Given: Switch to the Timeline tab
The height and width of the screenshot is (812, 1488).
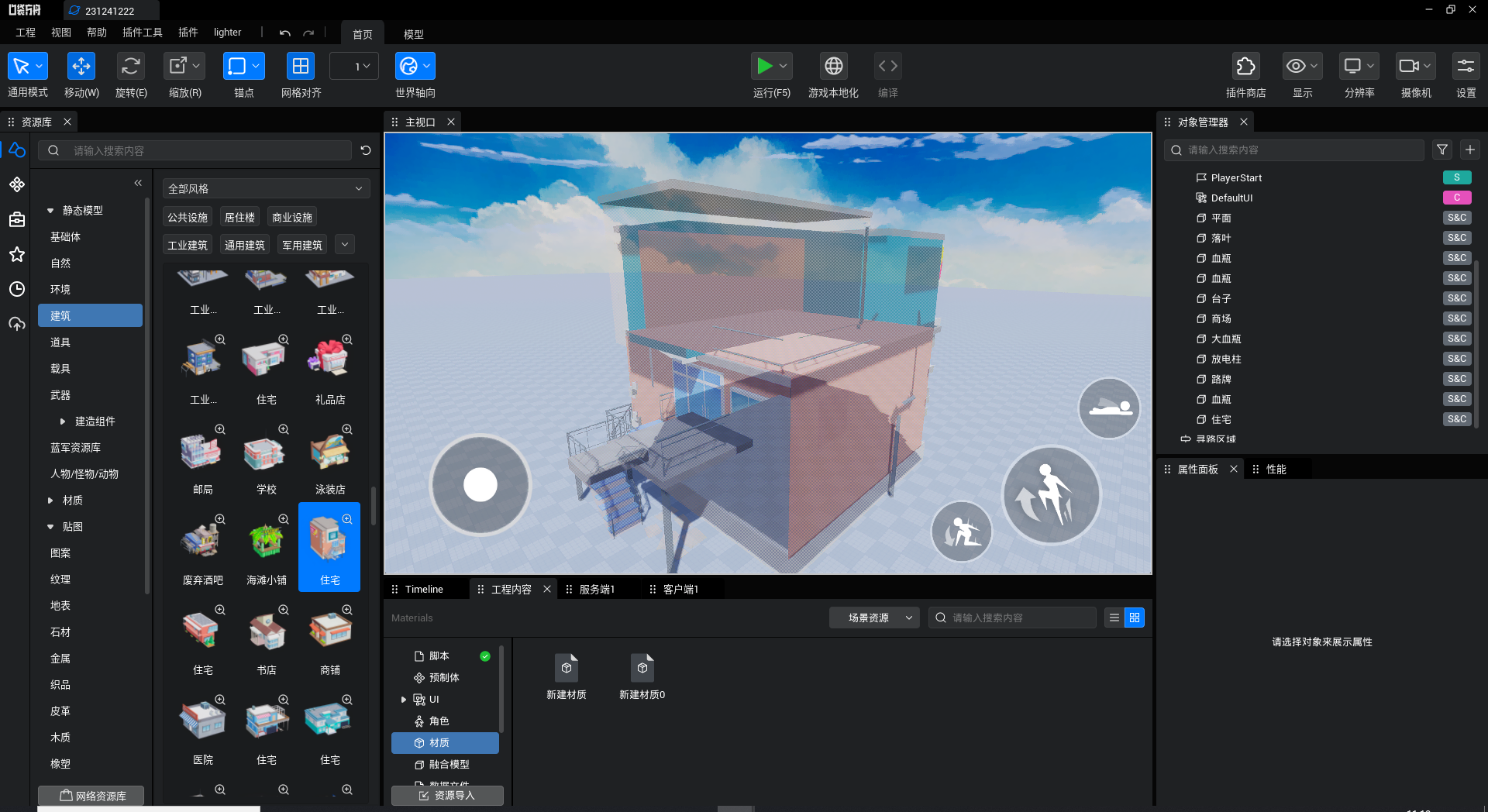Looking at the screenshot, I should (424, 589).
